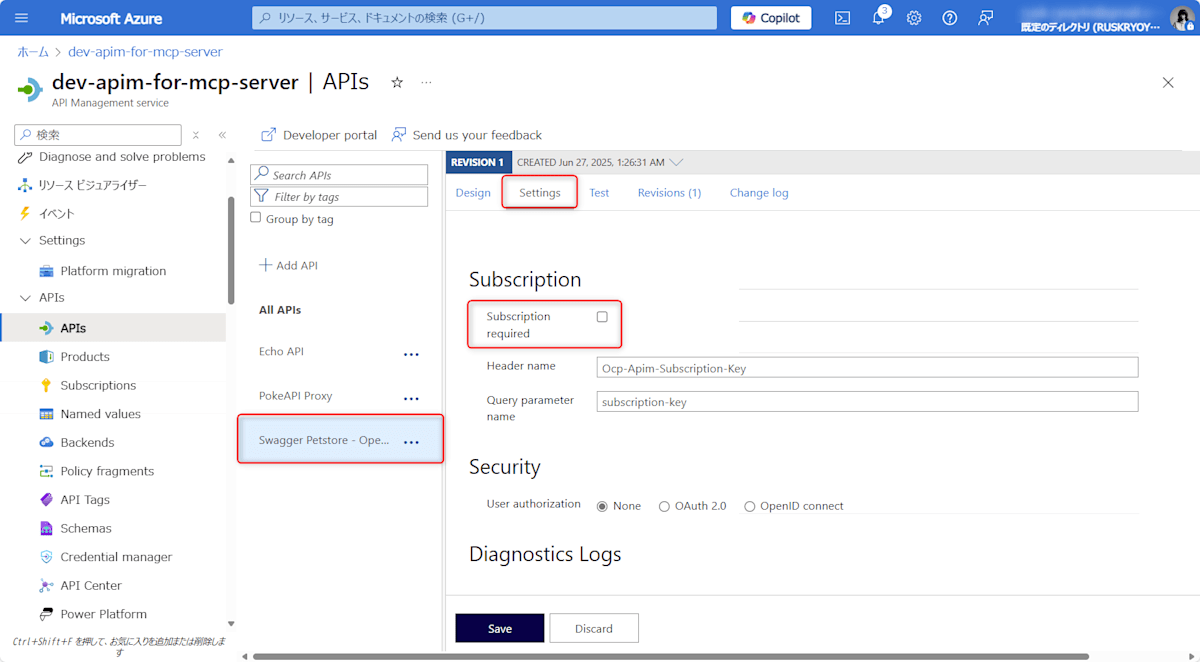Open the Revisions (1) tab
1200x662 pixels.
click(x=669, y=193)
